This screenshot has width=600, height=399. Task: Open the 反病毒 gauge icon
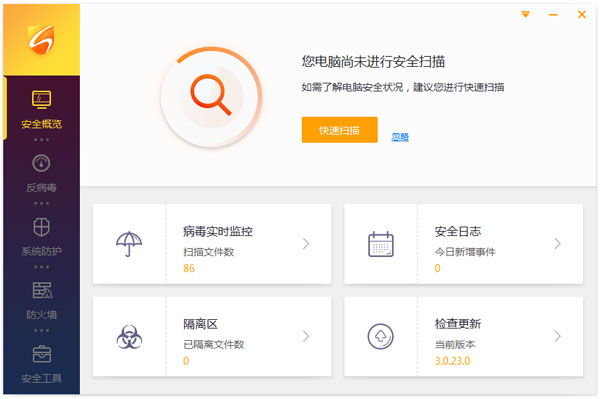point(41,163)
